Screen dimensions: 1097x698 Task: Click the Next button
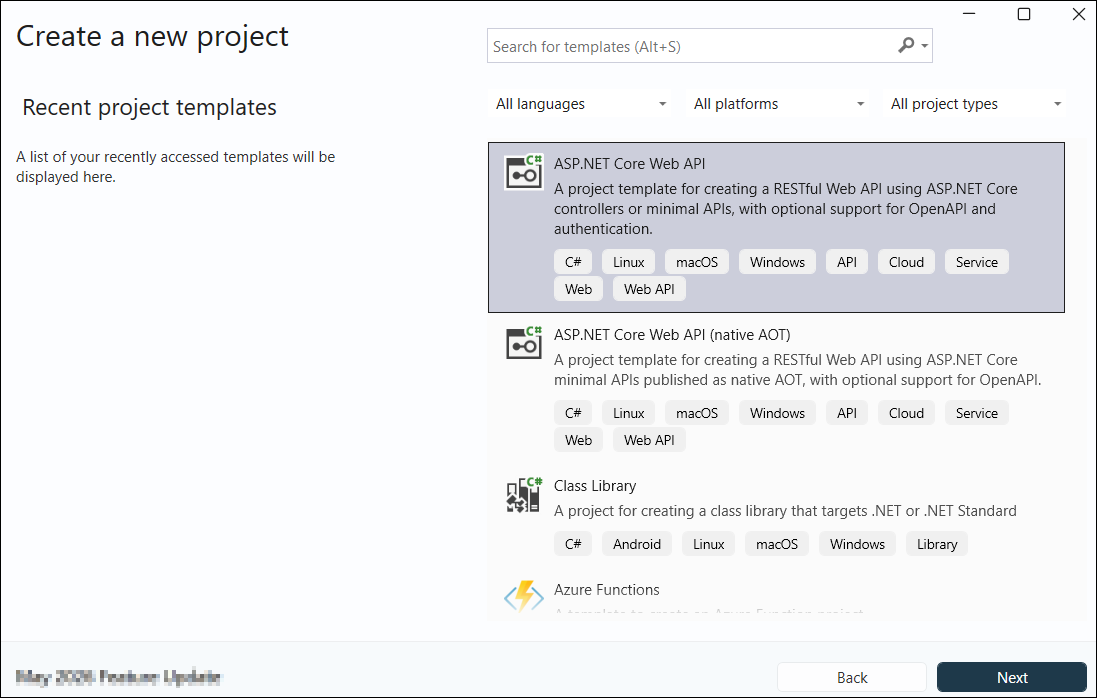1012,677
